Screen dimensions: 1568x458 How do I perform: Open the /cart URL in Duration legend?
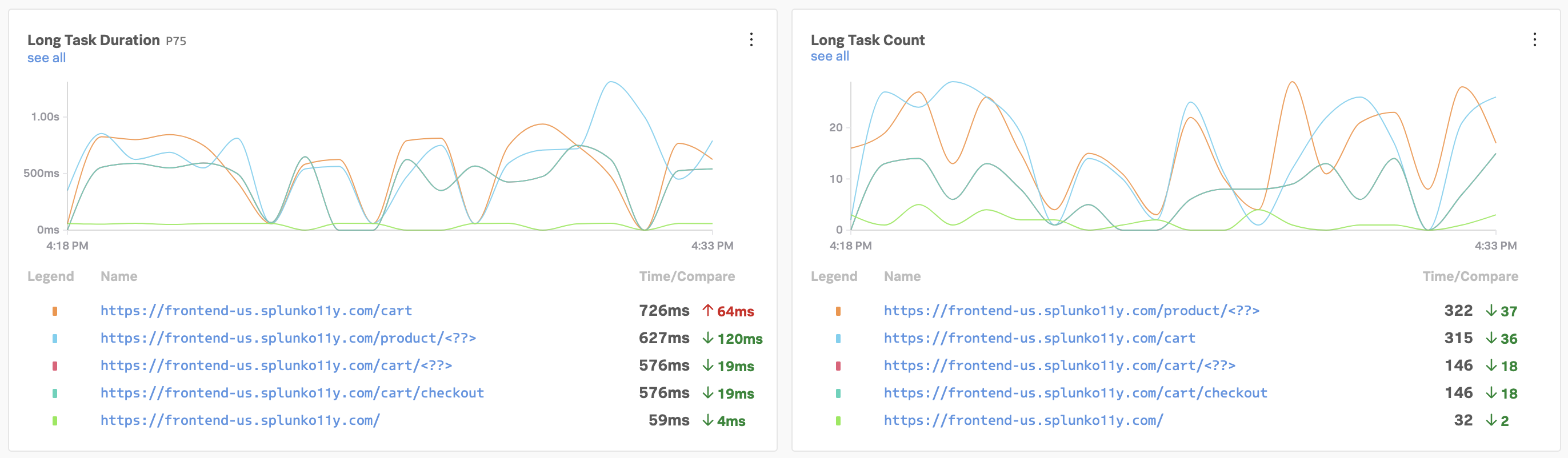(x=255, y=311)
